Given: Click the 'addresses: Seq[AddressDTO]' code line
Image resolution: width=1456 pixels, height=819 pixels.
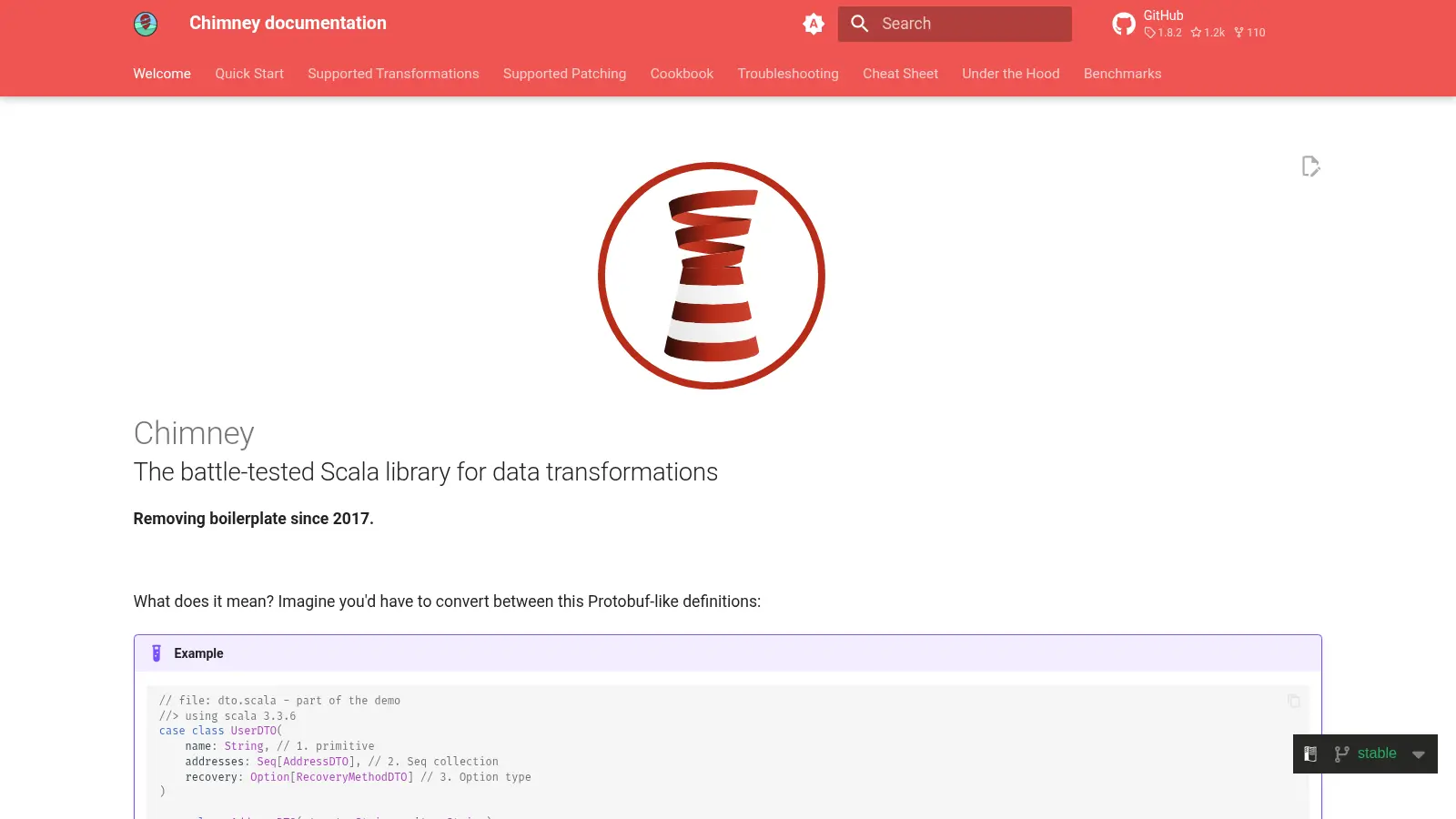Looking at the screenshot, I should 342,762.
